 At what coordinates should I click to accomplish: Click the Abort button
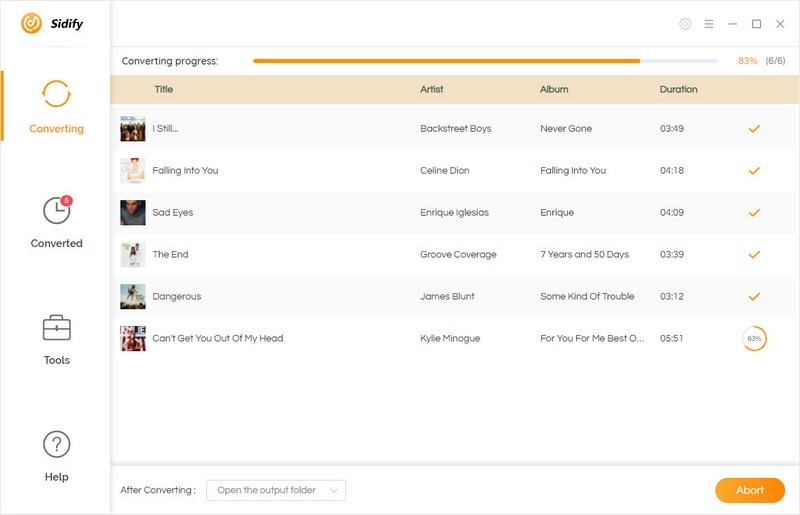(749, 490)
